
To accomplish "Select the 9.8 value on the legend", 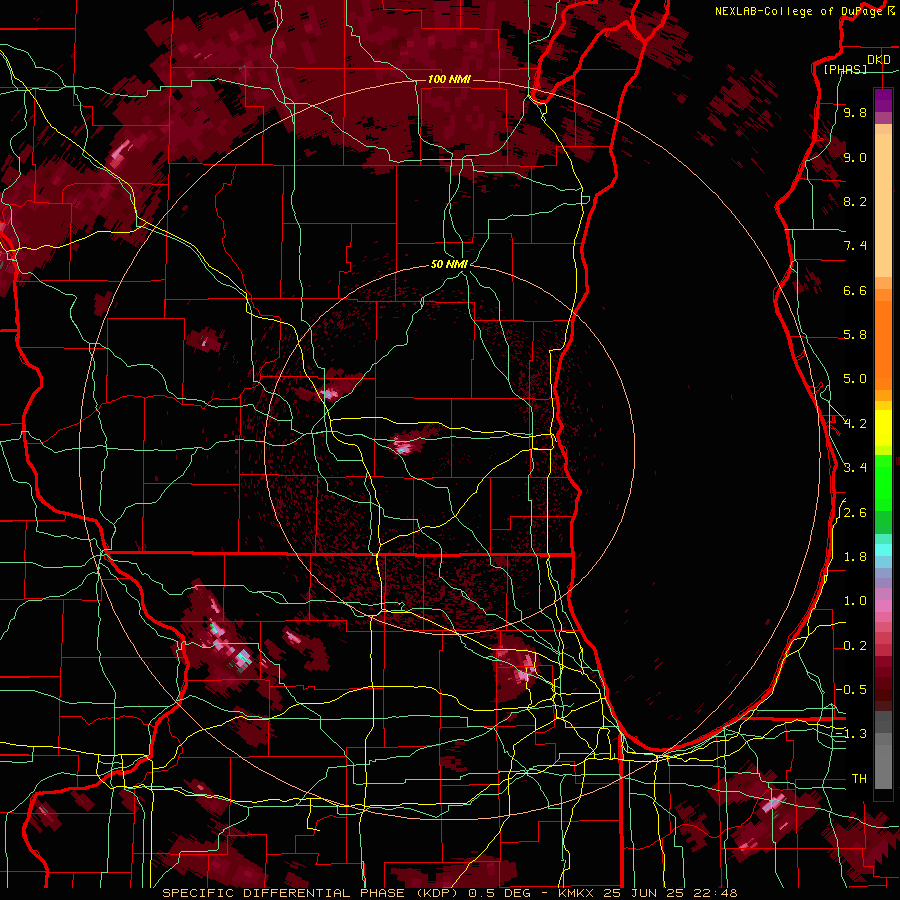I will click(x=855, y=112).
